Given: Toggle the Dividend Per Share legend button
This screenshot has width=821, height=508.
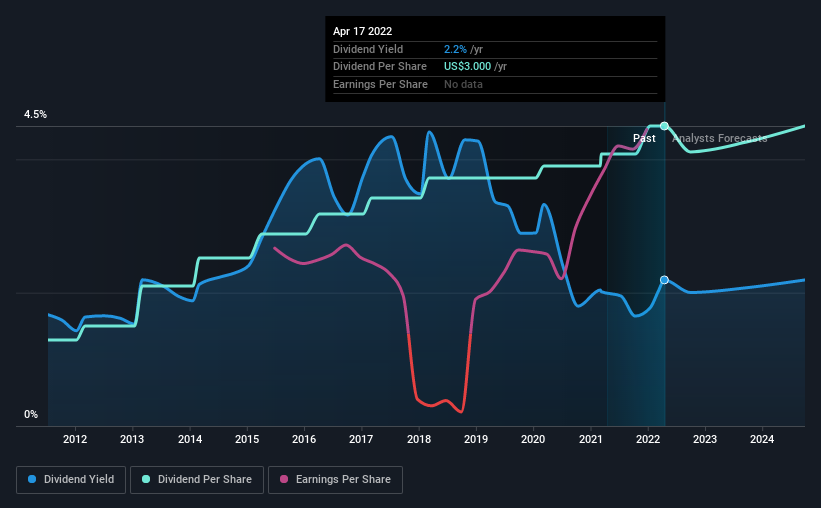Looking at the screenshot, I should coord(197,480).
